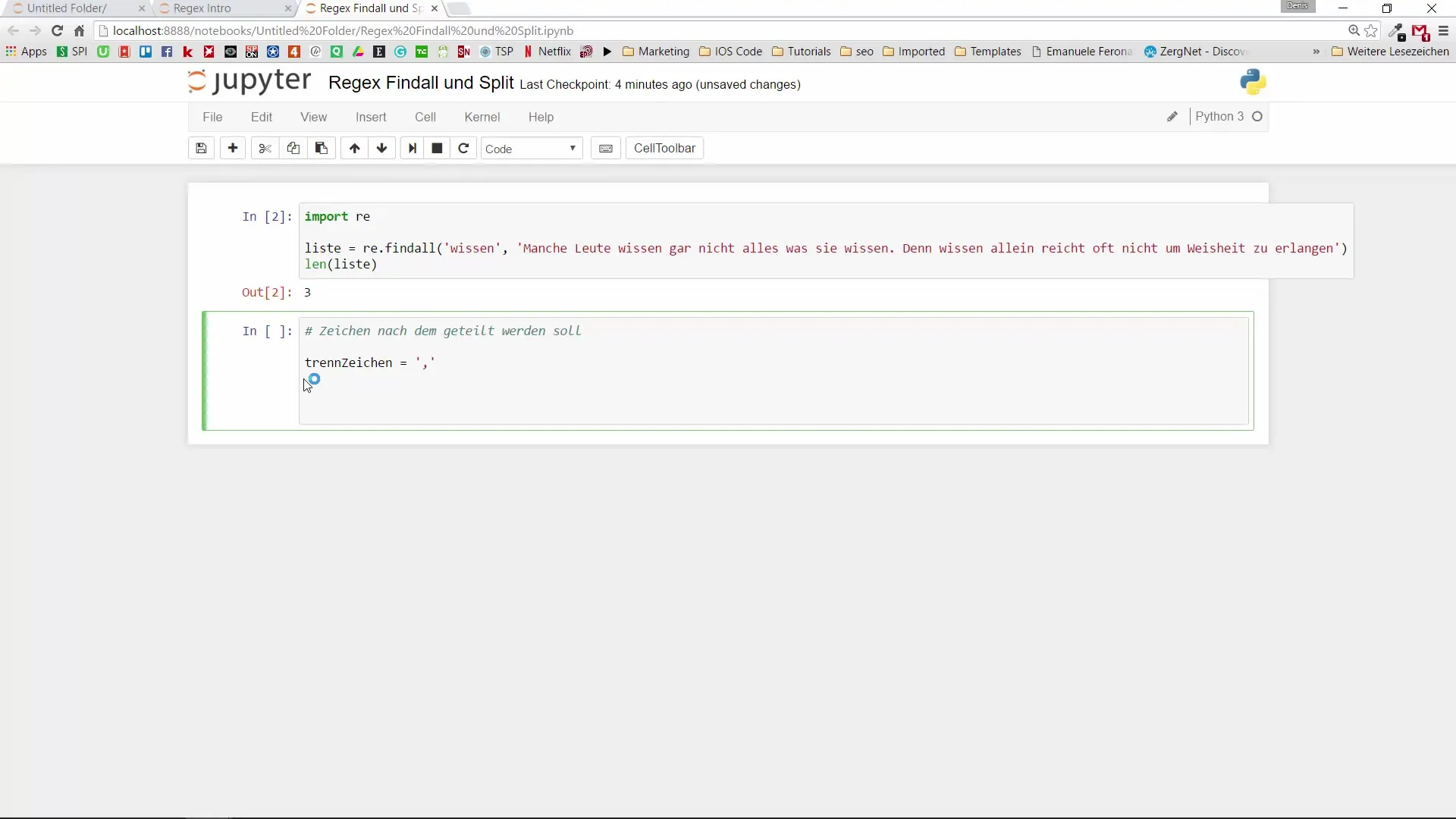Save notebook with the floppy disk icon
Viewport: 1456px width, 819px height.
coord(201,149)
